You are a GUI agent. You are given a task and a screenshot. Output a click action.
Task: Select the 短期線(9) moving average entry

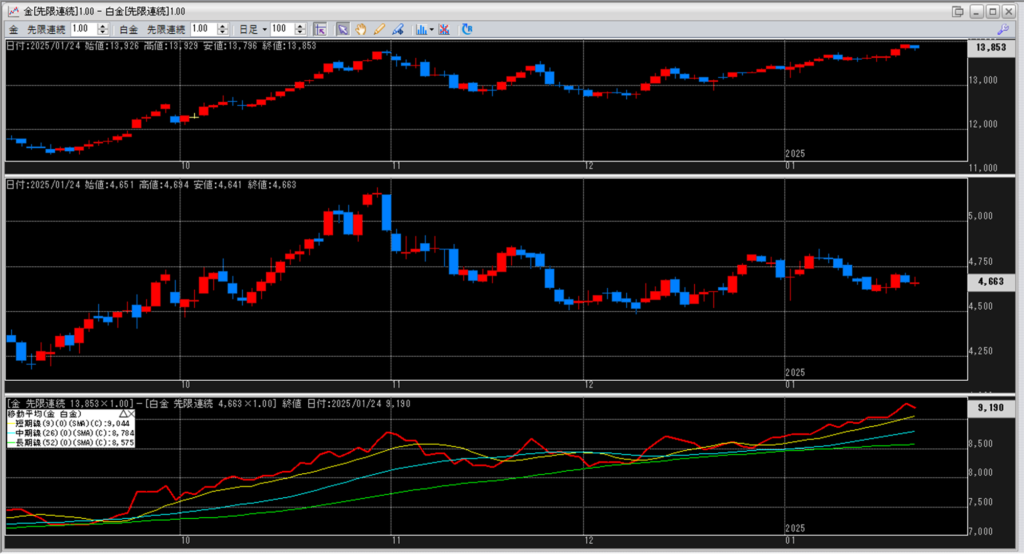point(71,423)
